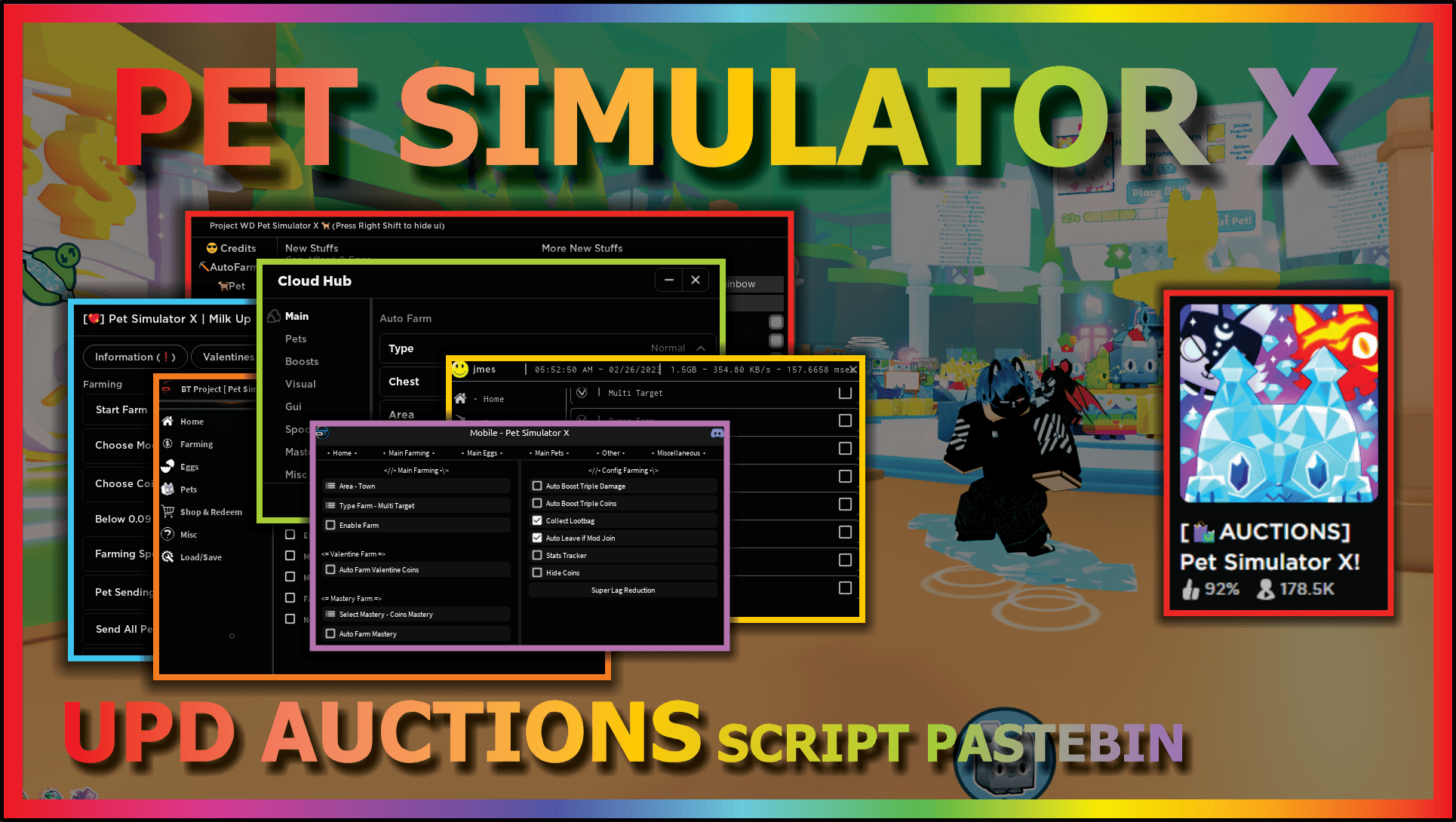Click the Pets icon in Cloud Hub sidebar
Image resolution: width=1456 pixels, height=822 pixels.
point(294,337)
